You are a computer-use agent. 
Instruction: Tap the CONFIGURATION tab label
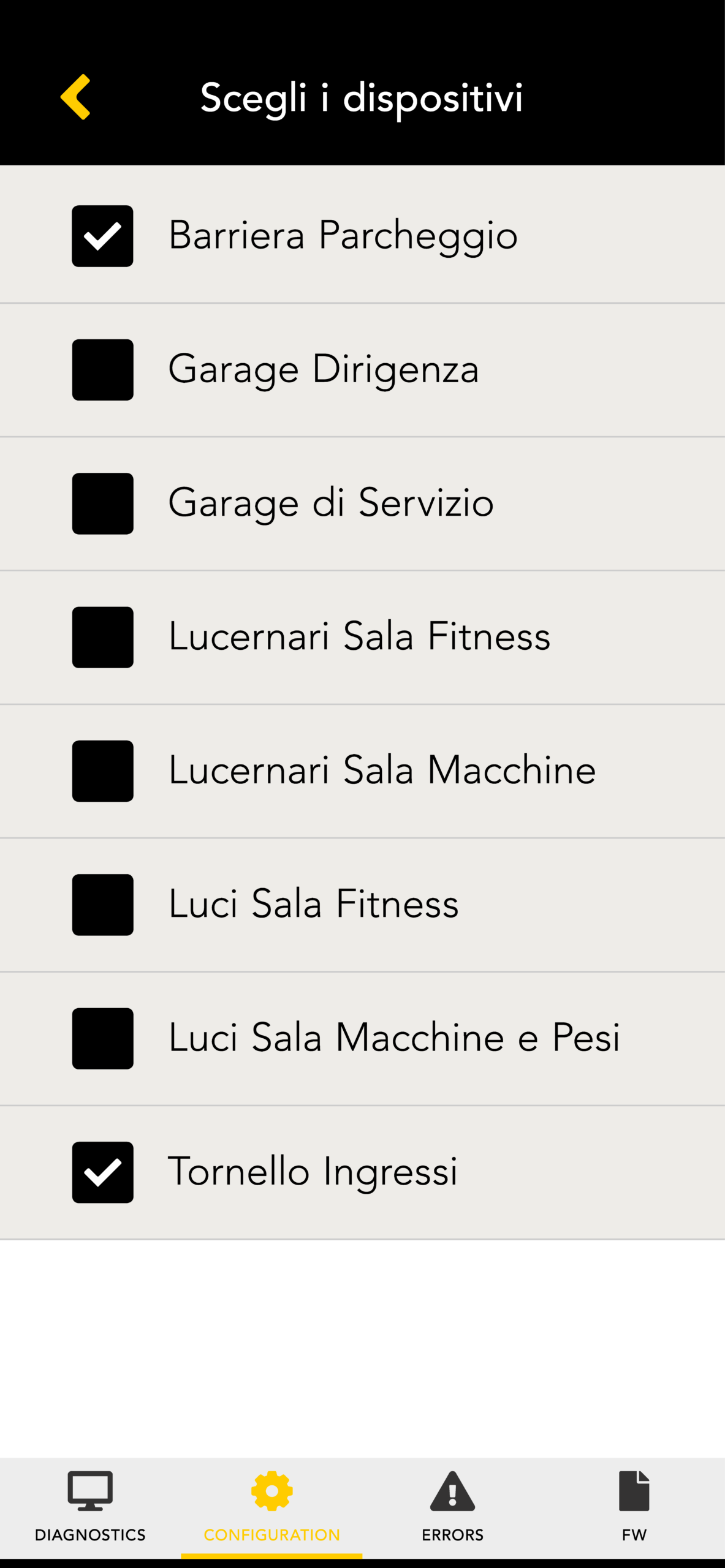(271, 1534)
